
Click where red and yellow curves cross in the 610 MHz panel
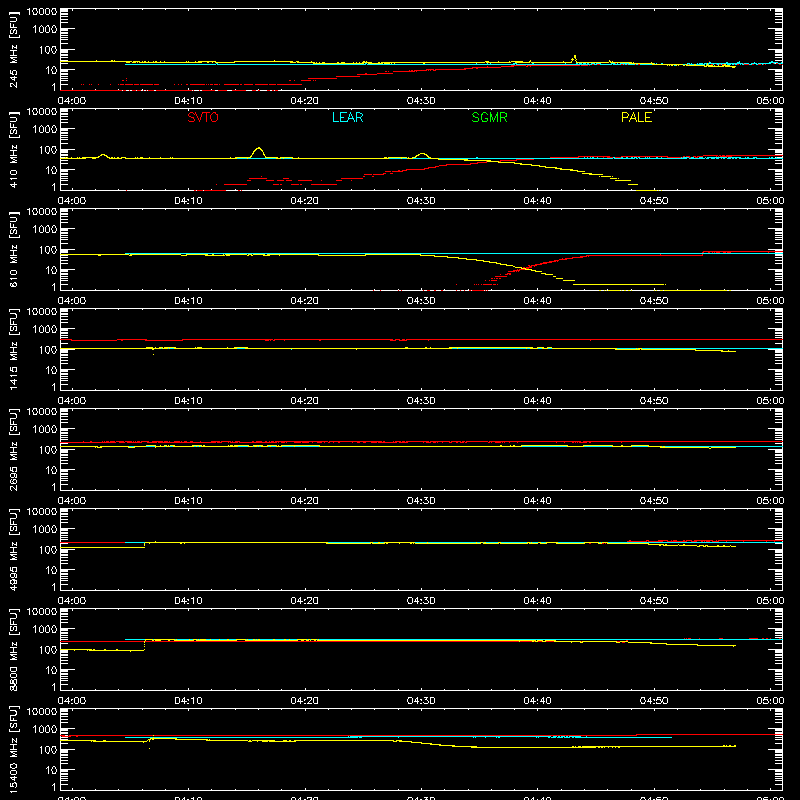(524, 268)
